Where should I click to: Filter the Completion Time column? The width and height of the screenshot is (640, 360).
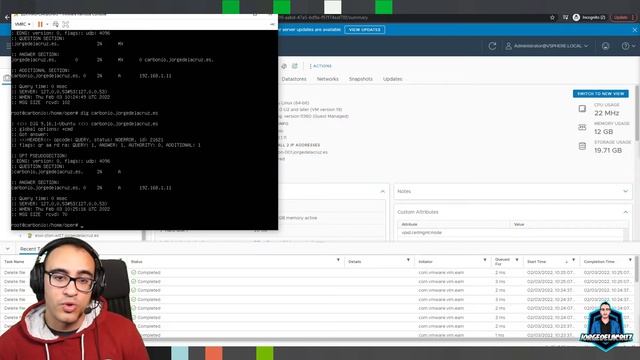click(630, 260)
